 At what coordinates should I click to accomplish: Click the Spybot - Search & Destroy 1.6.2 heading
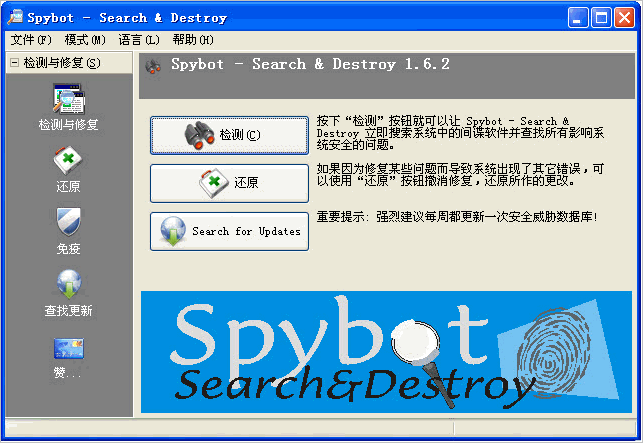click(310, 64)
